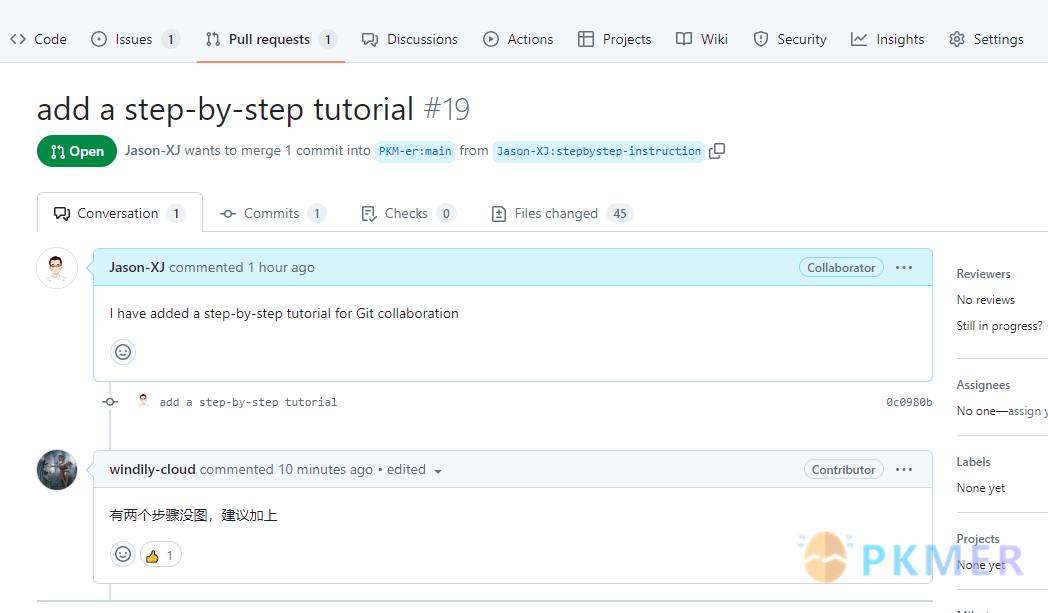Image resolution: width=1048 pixels, height=613 pixels.
Task: Switch to the Files changed tab
Action: pyautogui.click(x=561, y=213)
